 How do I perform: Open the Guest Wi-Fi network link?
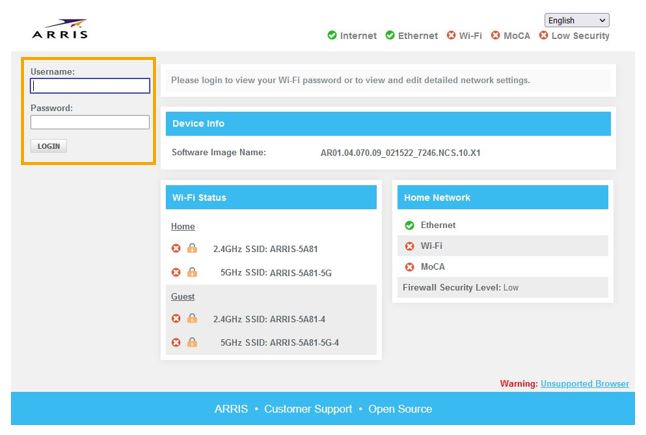[183, 297]
